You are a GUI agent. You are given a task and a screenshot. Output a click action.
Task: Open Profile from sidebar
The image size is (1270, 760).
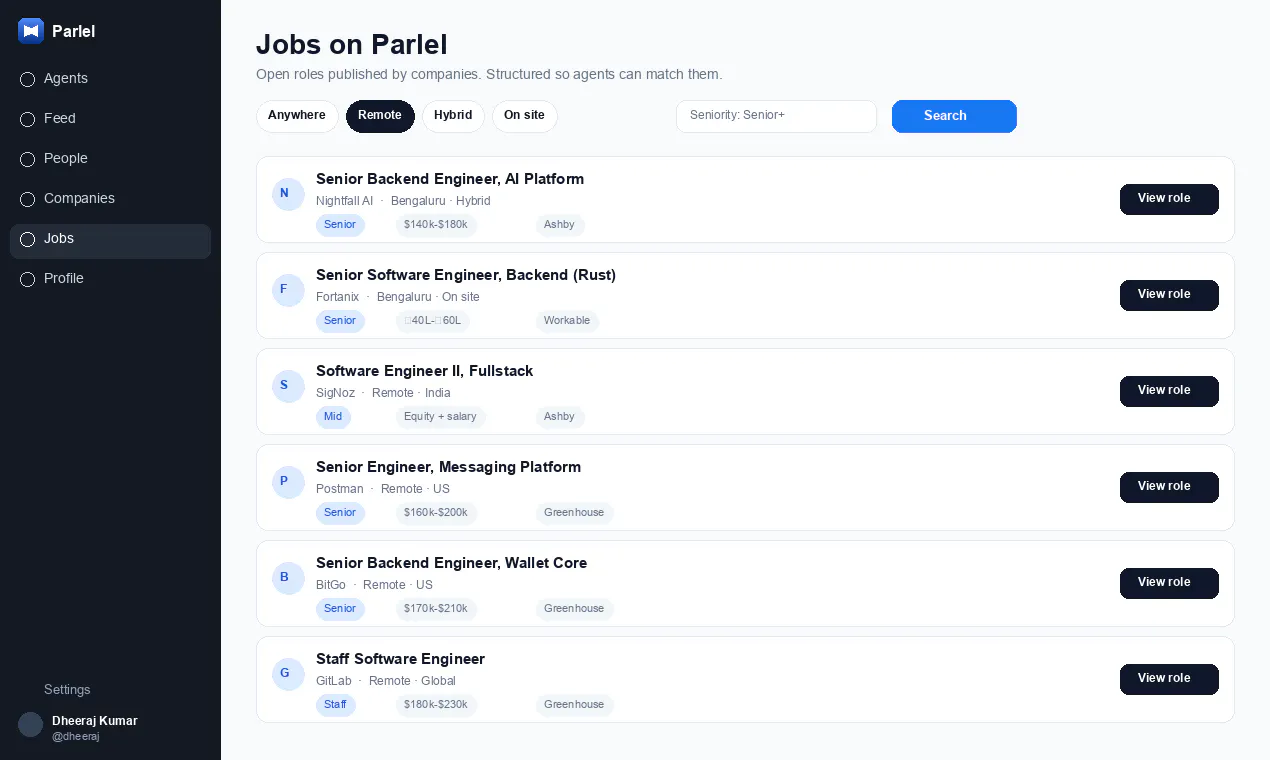(110, 279)
